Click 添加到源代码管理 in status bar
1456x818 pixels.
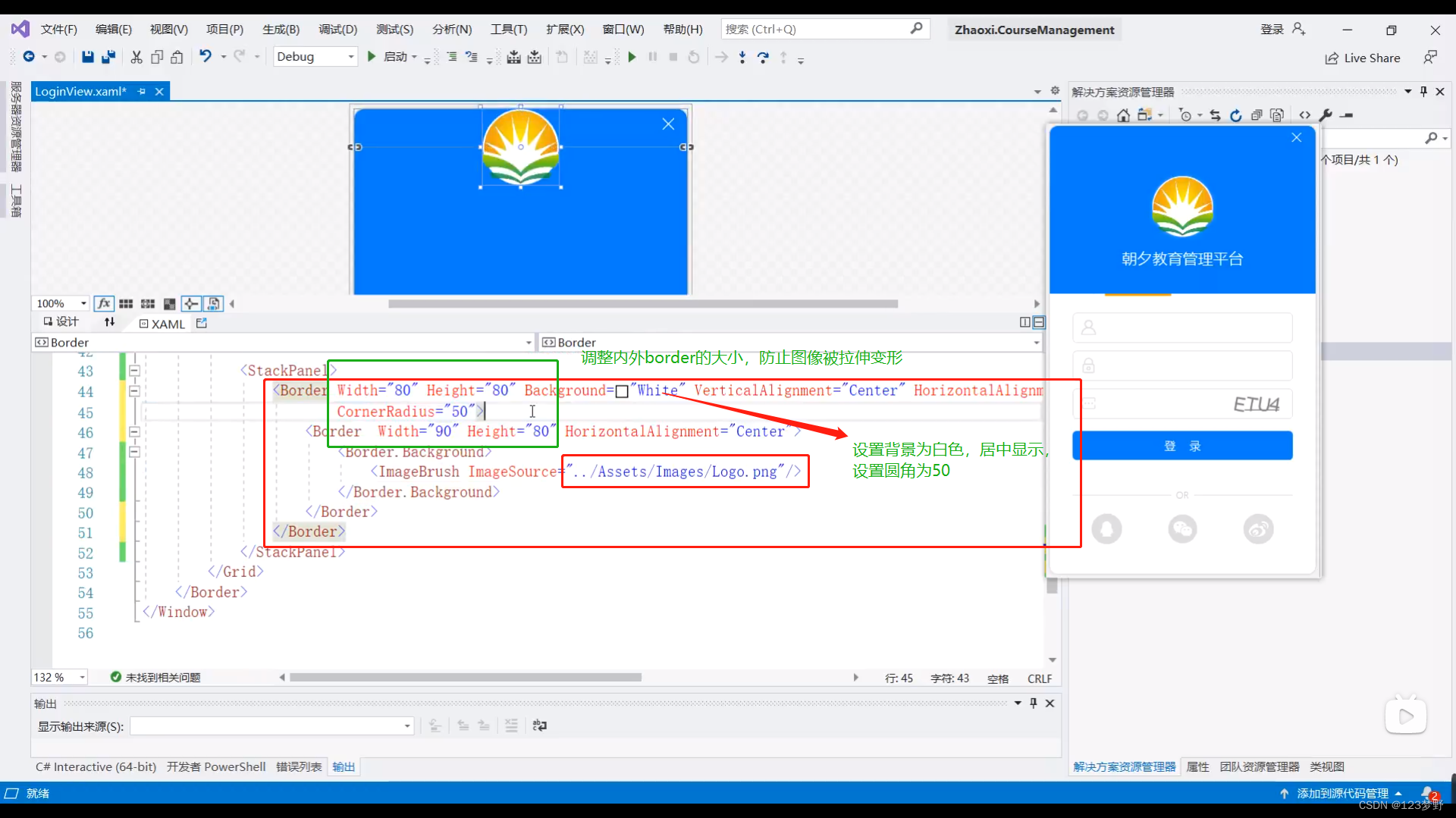pos(1341,793)
